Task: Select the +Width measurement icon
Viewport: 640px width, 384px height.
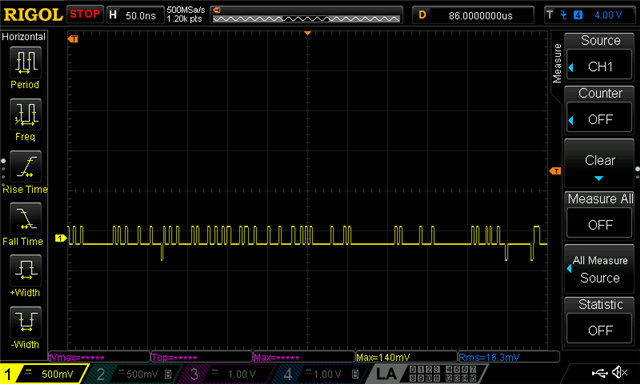Action: (x=25, y=270)
